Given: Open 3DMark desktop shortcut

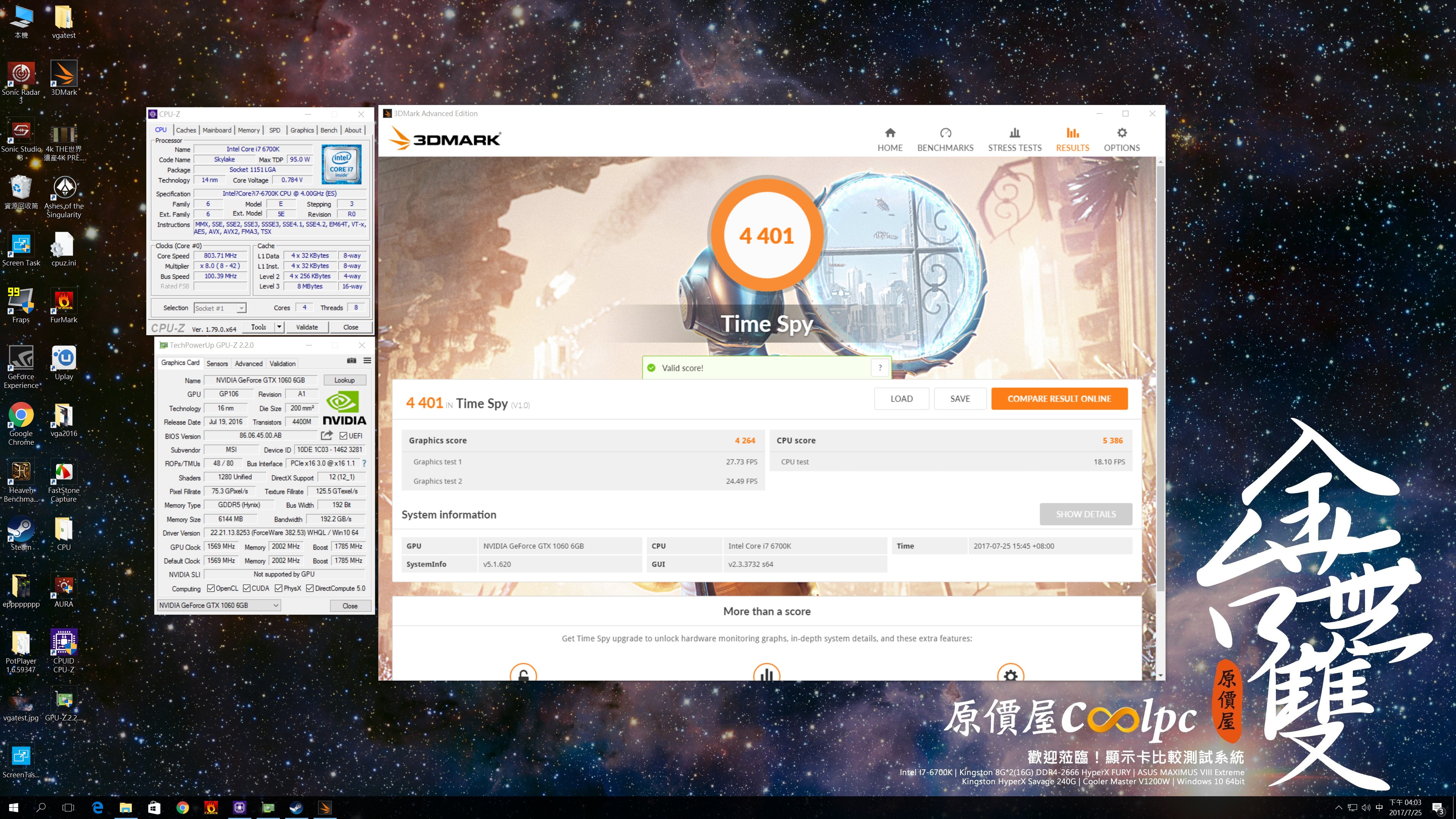Looking at the screenshot, I should (x=64, y=78).
